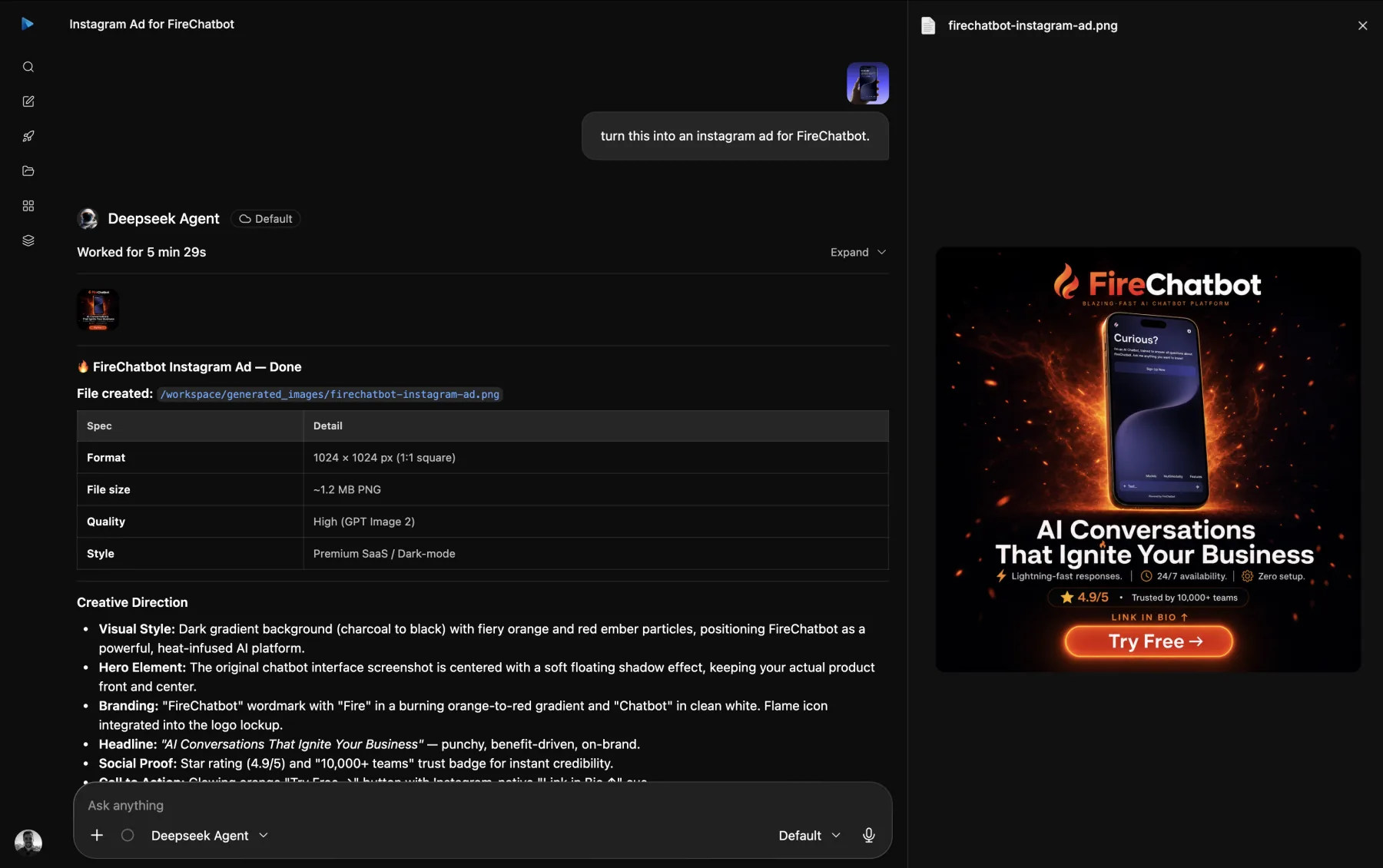
Task: Click the Social Proof bullet text
Action: tap(356, 763)
